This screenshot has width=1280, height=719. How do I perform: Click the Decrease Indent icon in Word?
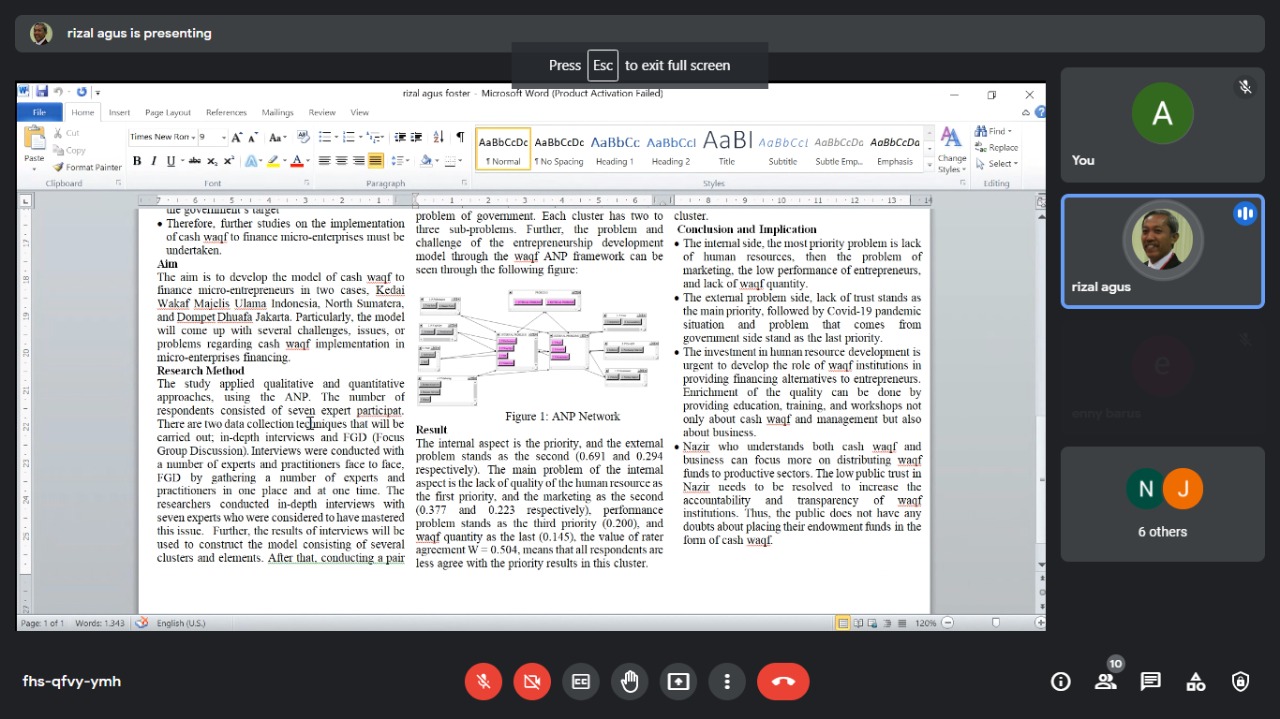[x=400, y=137]
